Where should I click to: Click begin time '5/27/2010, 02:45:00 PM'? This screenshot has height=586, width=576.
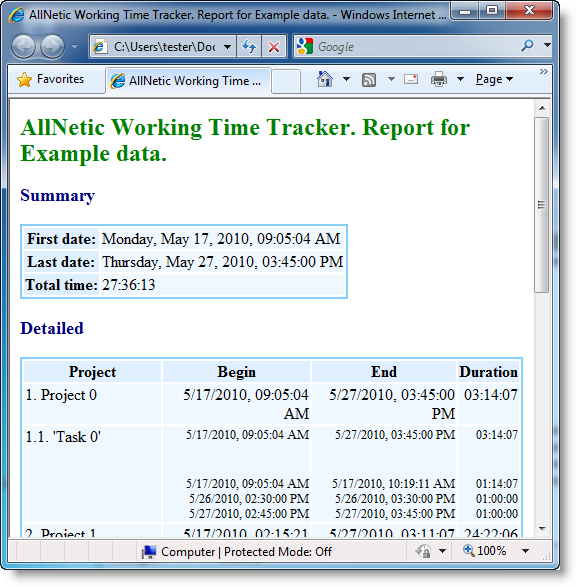point(249,513)
